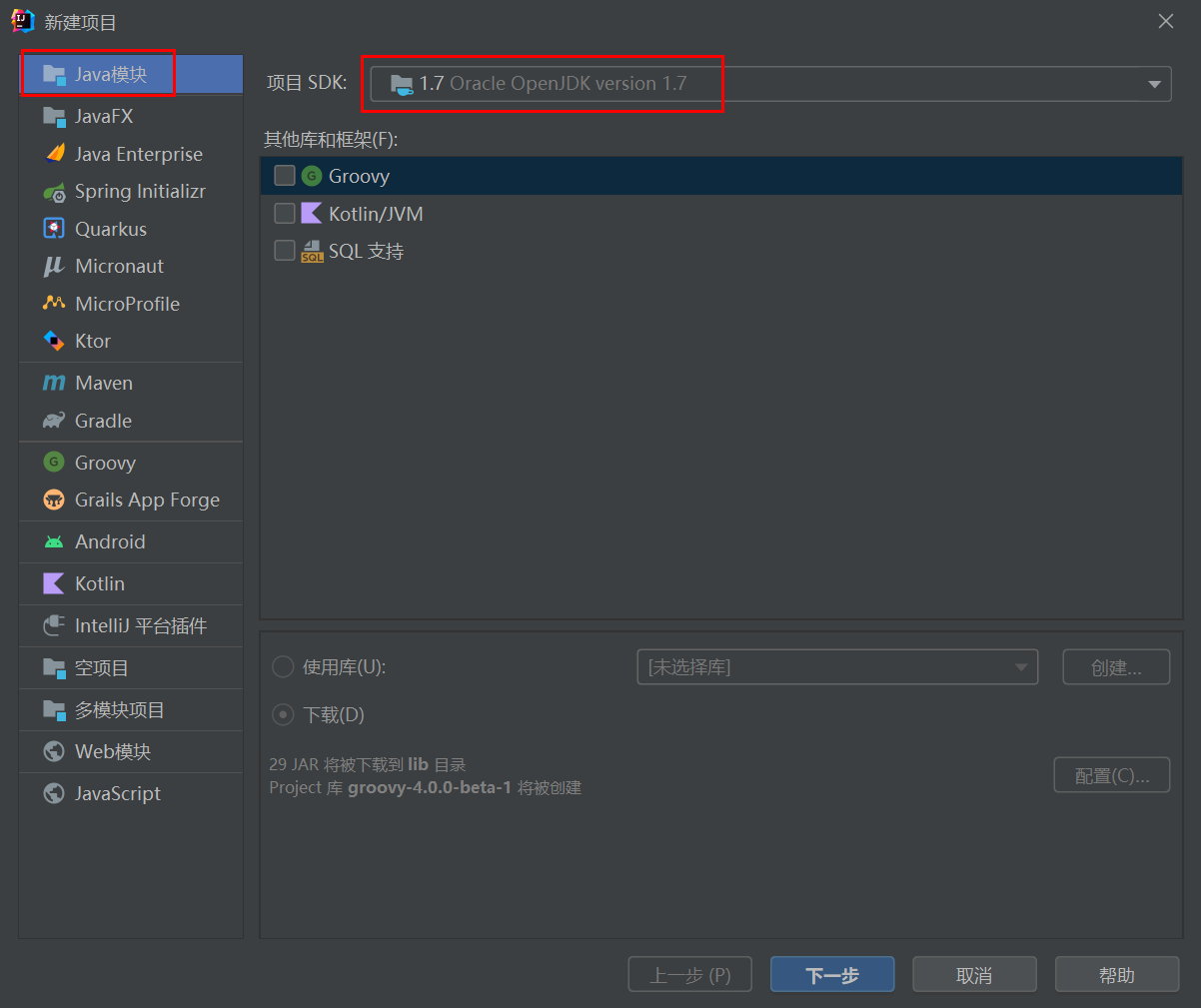Image resolution: width=1201 pixels, height=1008 pixels.
Task: Select MicroProfile label in the sidebar
Action: pos(127,304)
